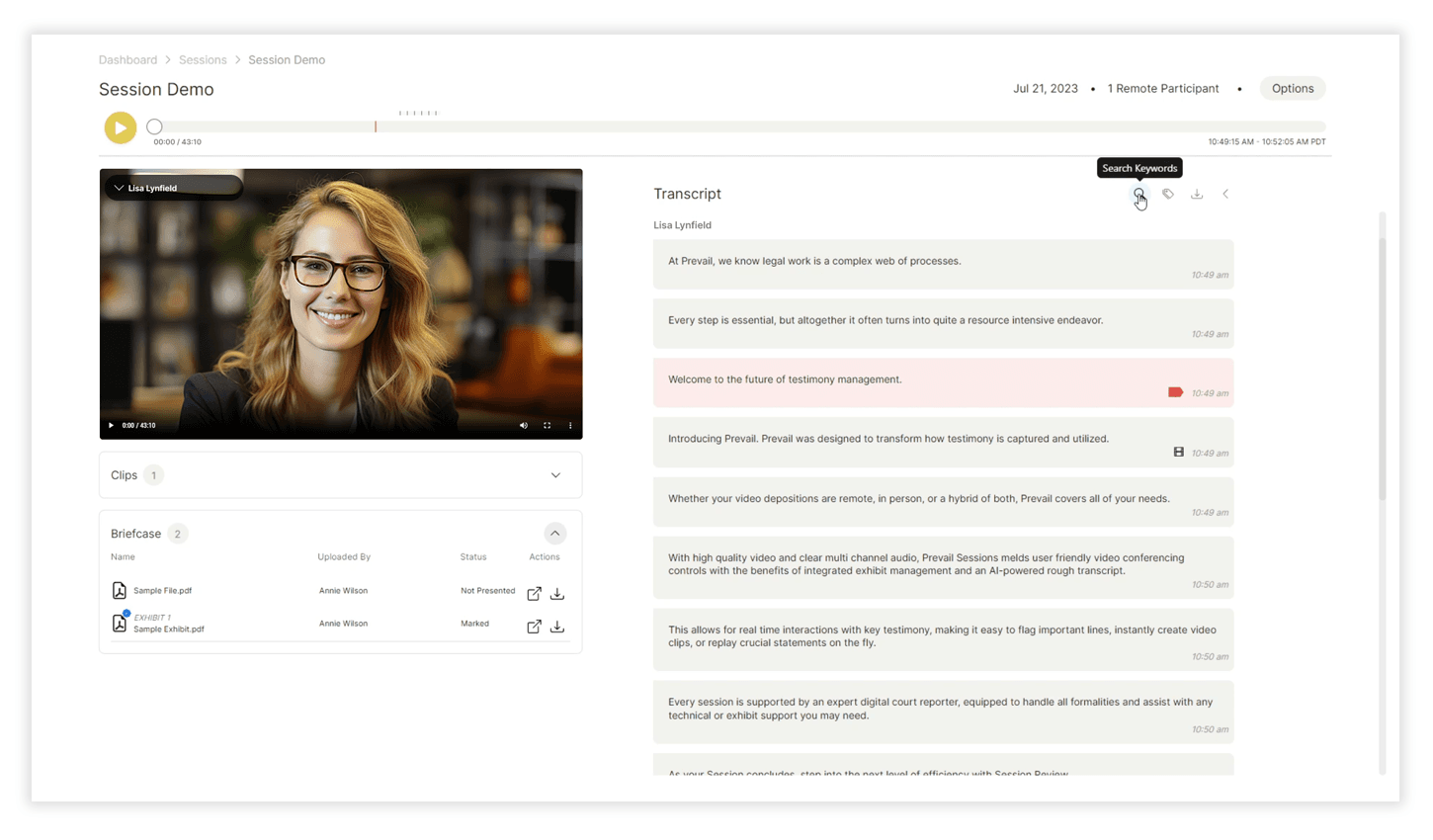Click the clip icon on the 'Introducing Prevail' line
The height and width of the screenshot is (840, 1433).
click(1178, 452)
